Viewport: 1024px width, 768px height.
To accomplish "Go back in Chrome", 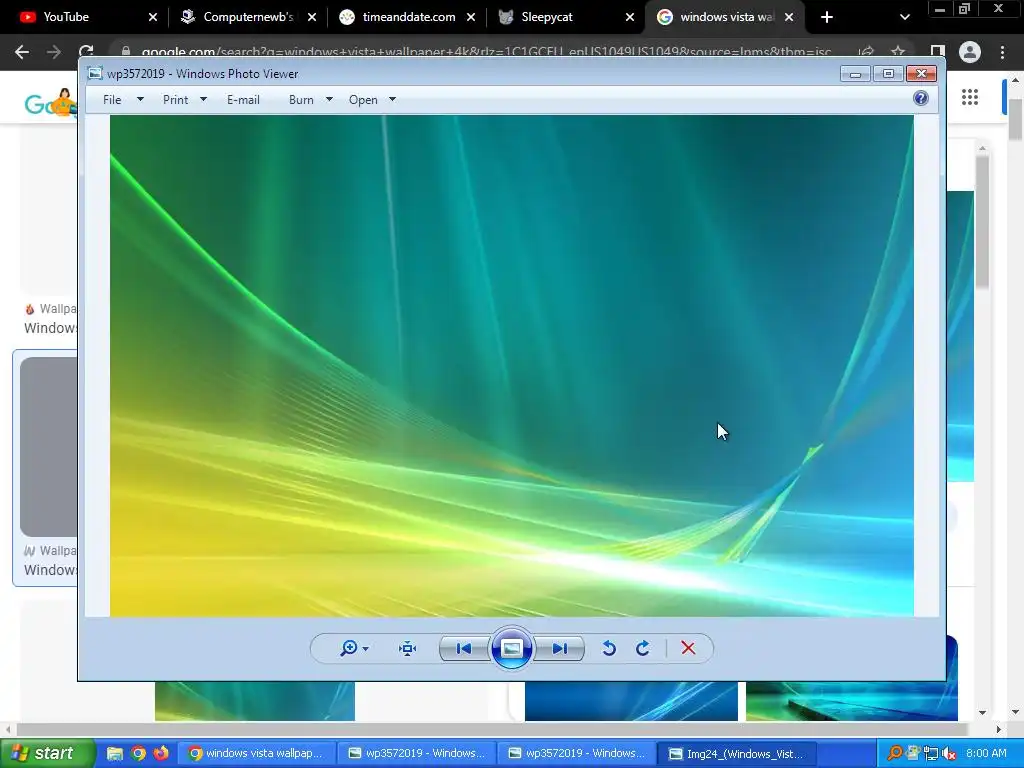I will pyautogui.click(x=22, y=52).
